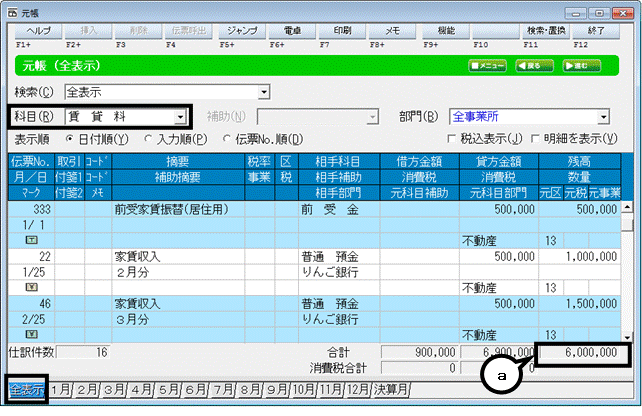This screenshot has width=642, height=416.
Task: Click the green 戻る back button
Action: coord(534,66)
